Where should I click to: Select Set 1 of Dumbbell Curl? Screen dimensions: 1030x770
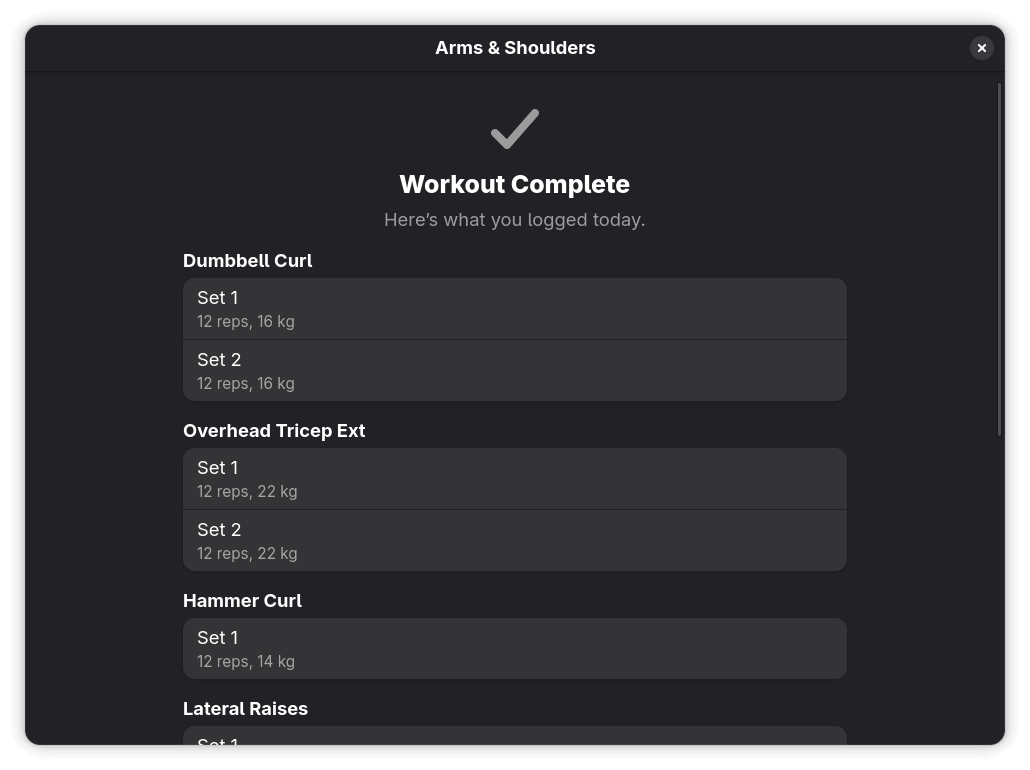514,308
